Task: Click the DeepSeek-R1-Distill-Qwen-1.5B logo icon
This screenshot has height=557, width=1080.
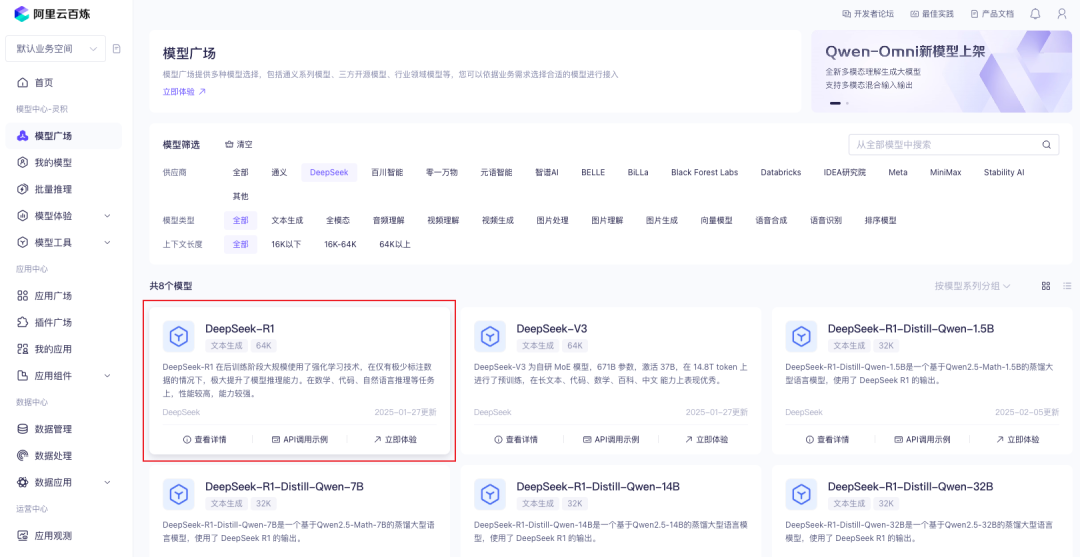Action: pos(801,337)
